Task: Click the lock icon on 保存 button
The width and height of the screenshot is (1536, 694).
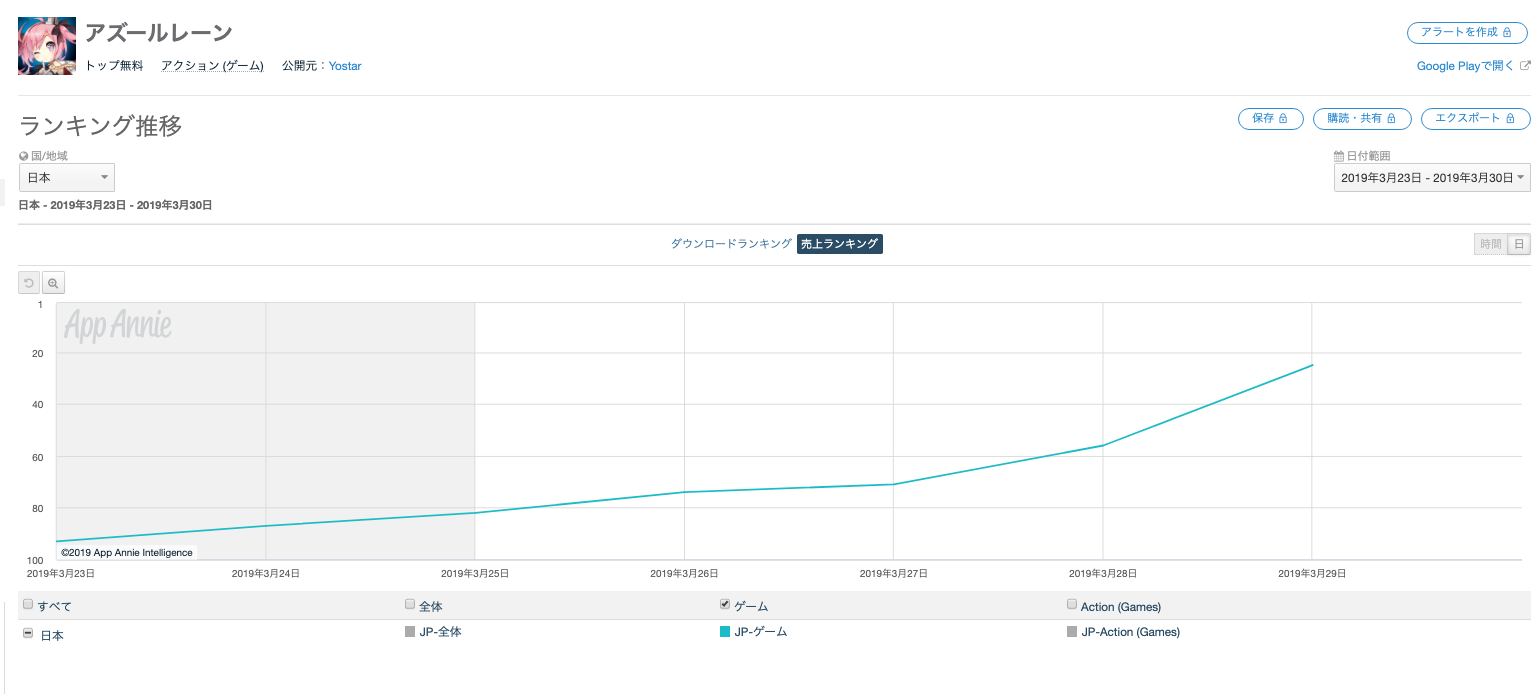Action: pyautogui.click(x=1283, y=118)
